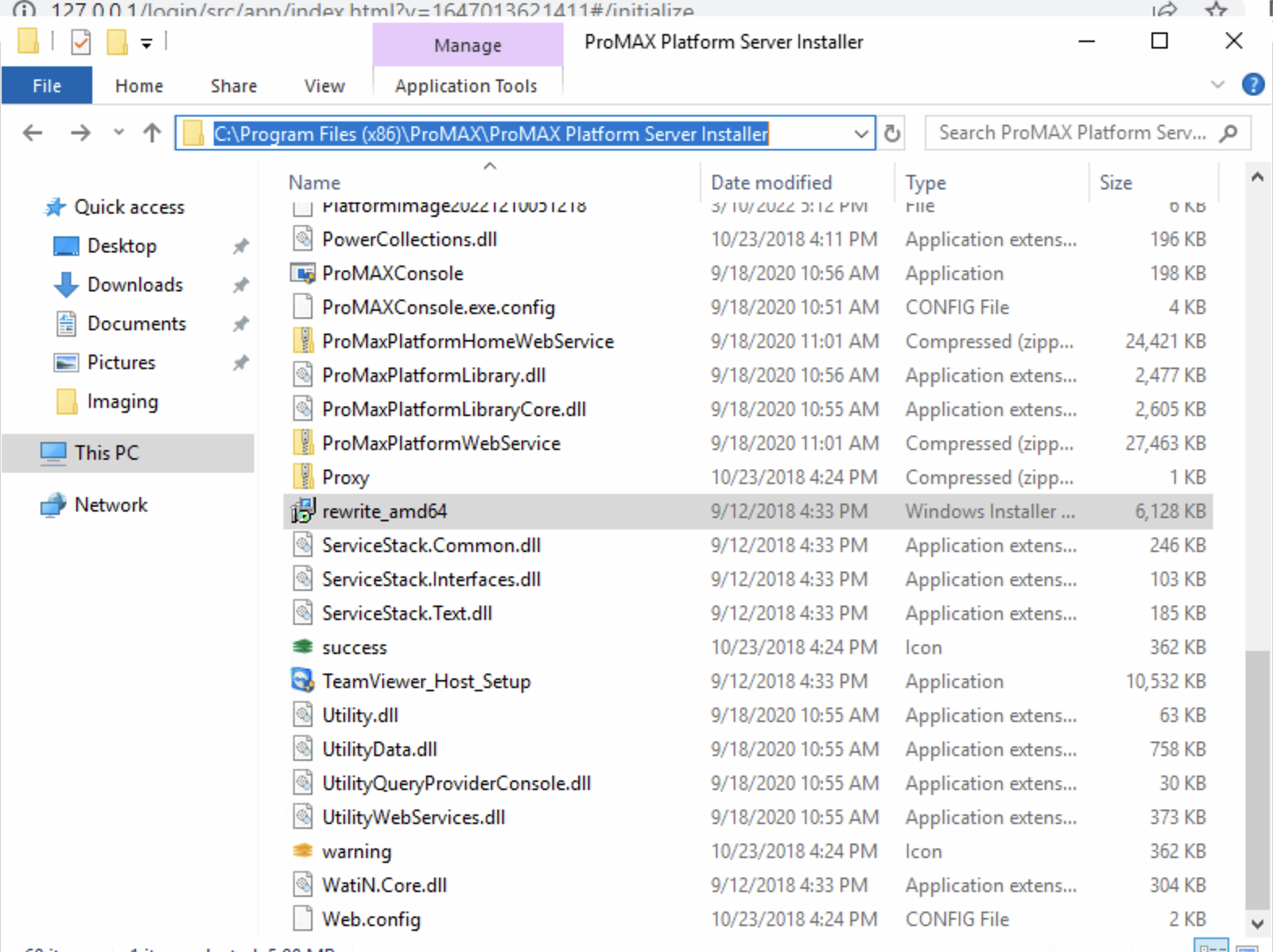
Task: Expand the address bar history dropdown
Action: [861, 134]
